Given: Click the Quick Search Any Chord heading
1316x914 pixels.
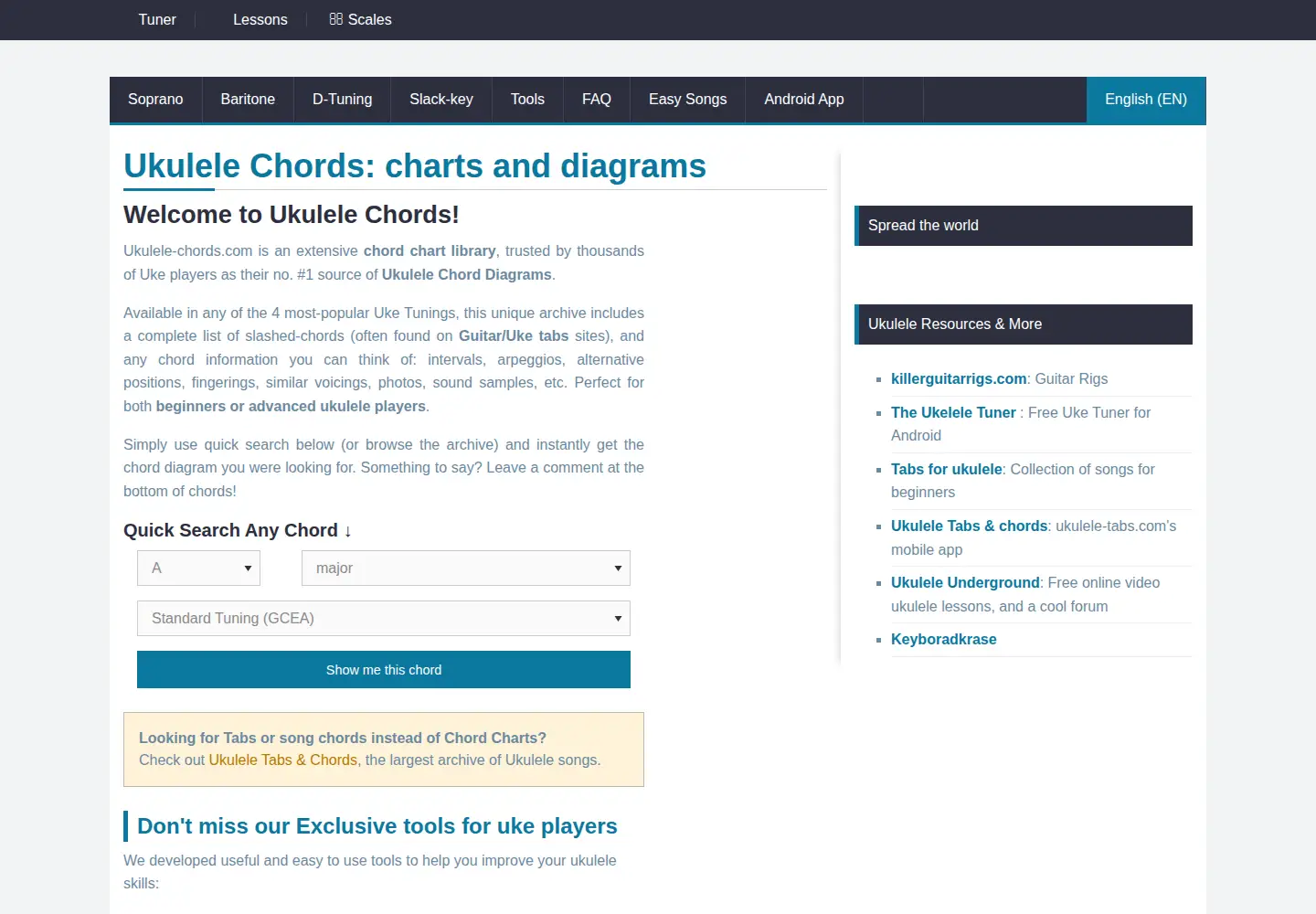Looking at the screenshot, I should pyautogui.click(x=238, y=531).
